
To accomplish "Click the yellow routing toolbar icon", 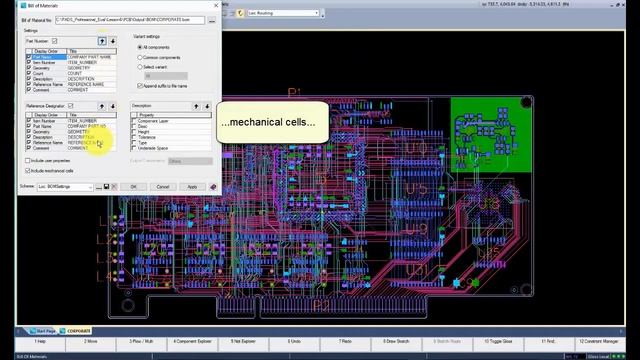I will click(240, 13).
